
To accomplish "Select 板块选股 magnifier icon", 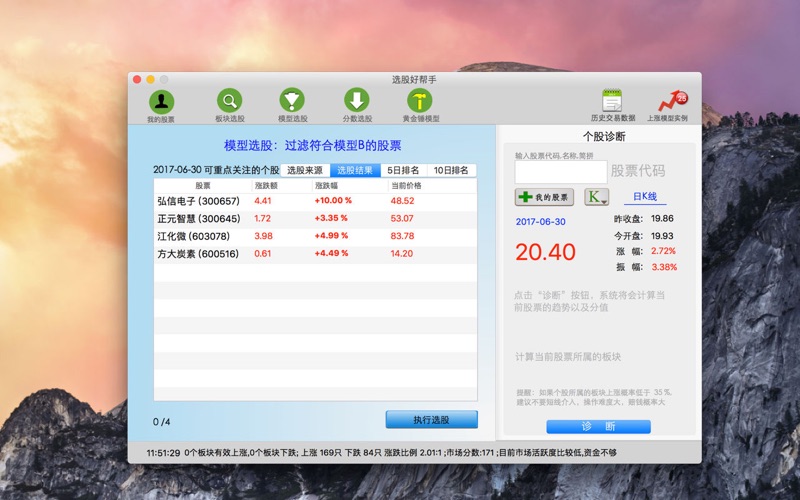I will (230, 101).
